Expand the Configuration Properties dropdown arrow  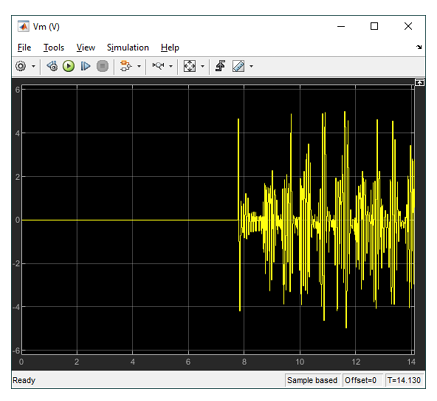[x=33, y=66]
